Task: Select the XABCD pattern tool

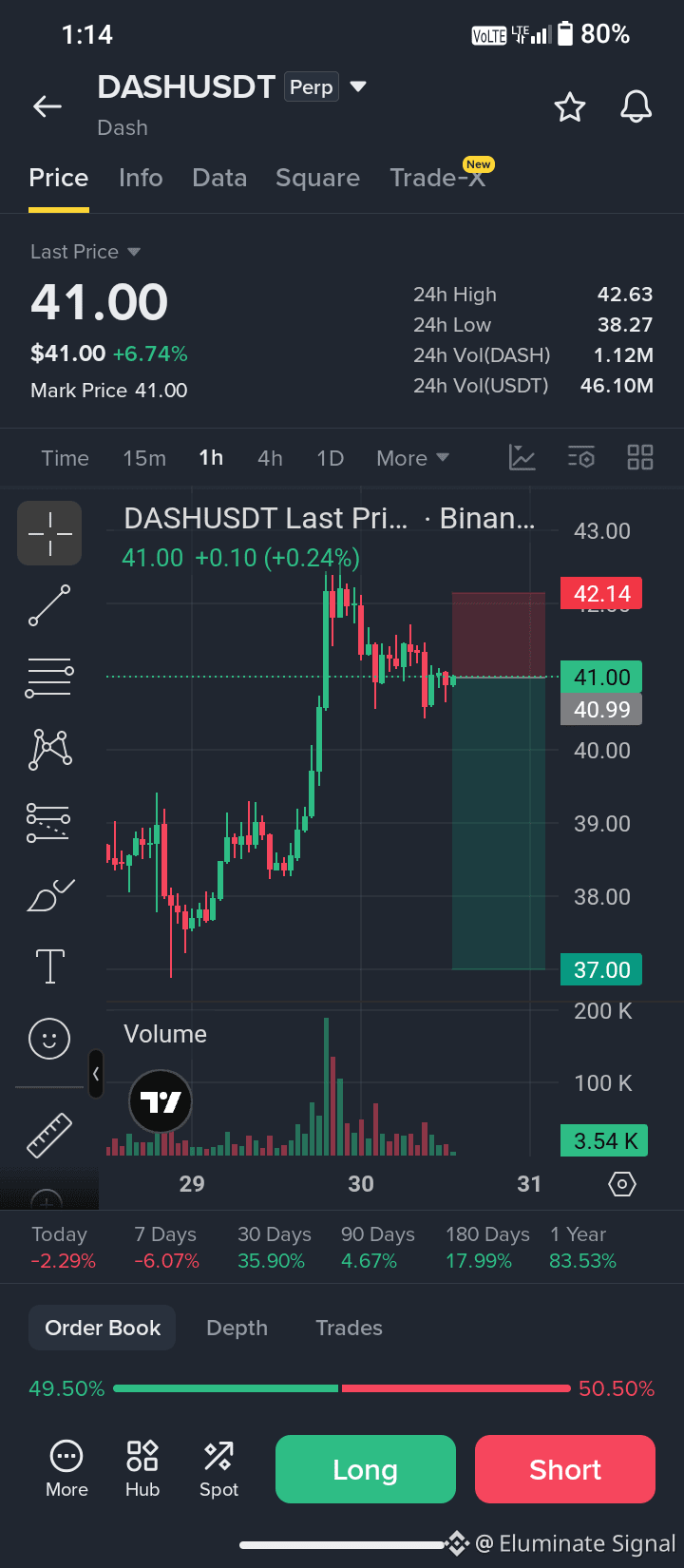Action: click(x=51, y=749)
